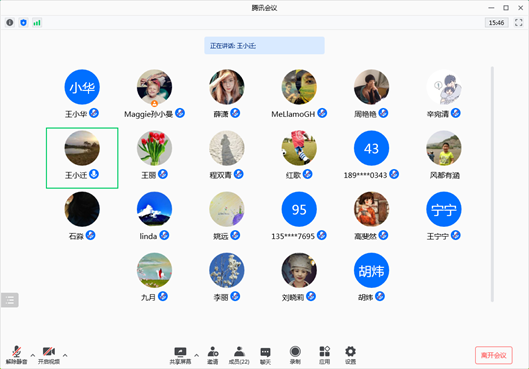Enter full screen with top right icon
This screenshot has width=529, height=369.
pyautogui.click(x=519, y=23)
